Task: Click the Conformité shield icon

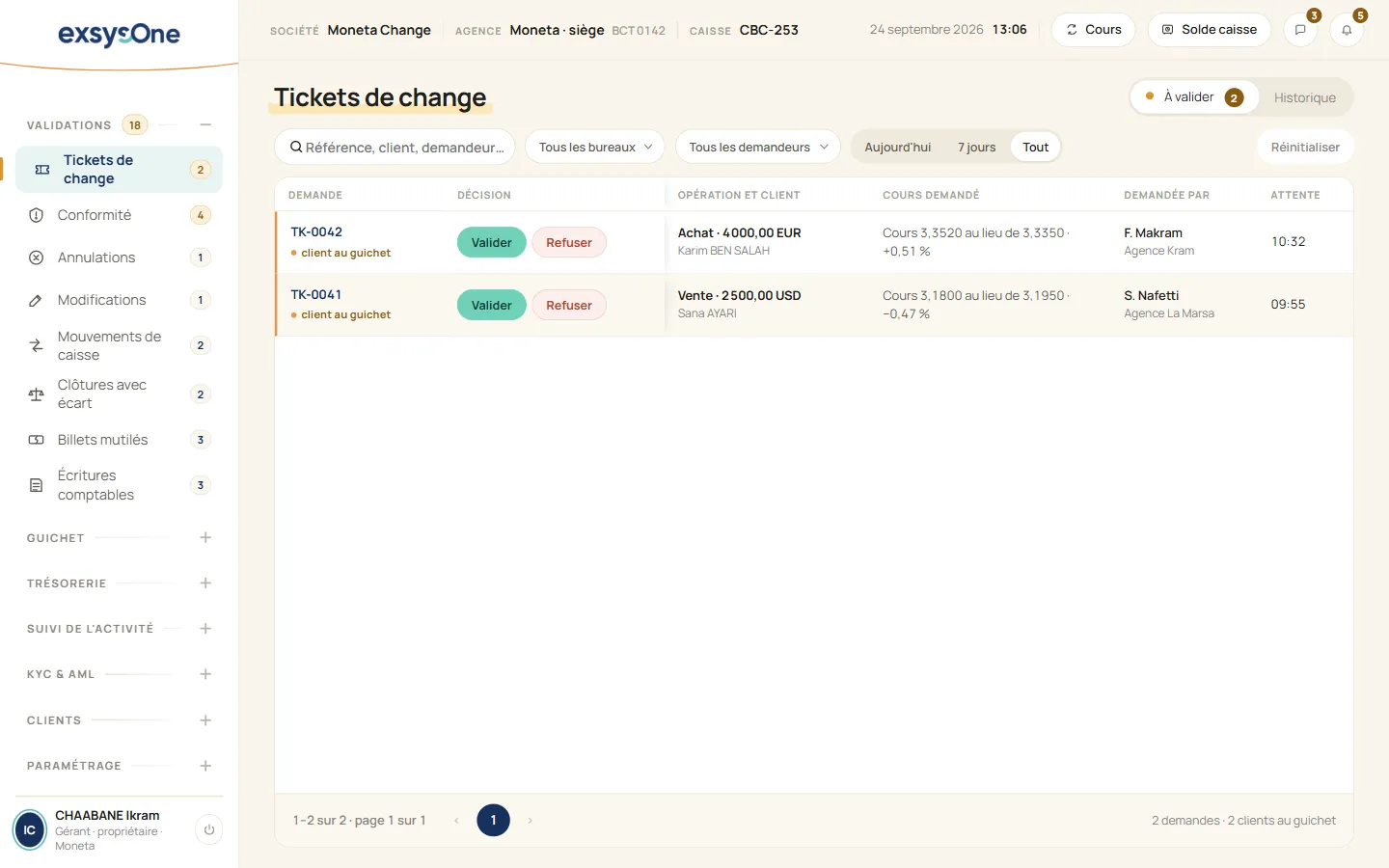Action: 37,215
